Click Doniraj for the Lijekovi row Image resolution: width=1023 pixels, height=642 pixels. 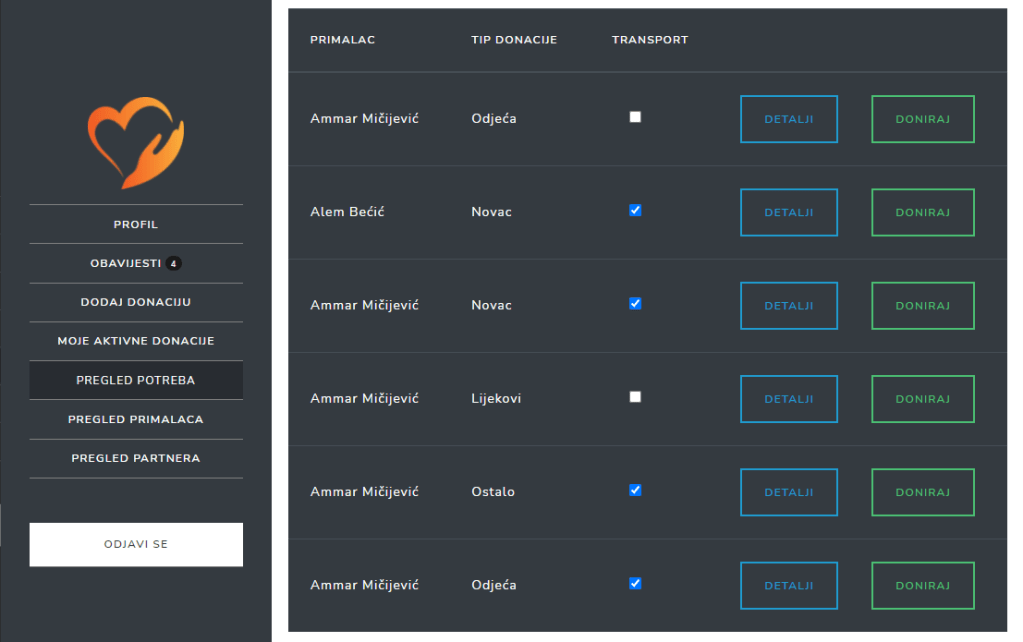922,399
